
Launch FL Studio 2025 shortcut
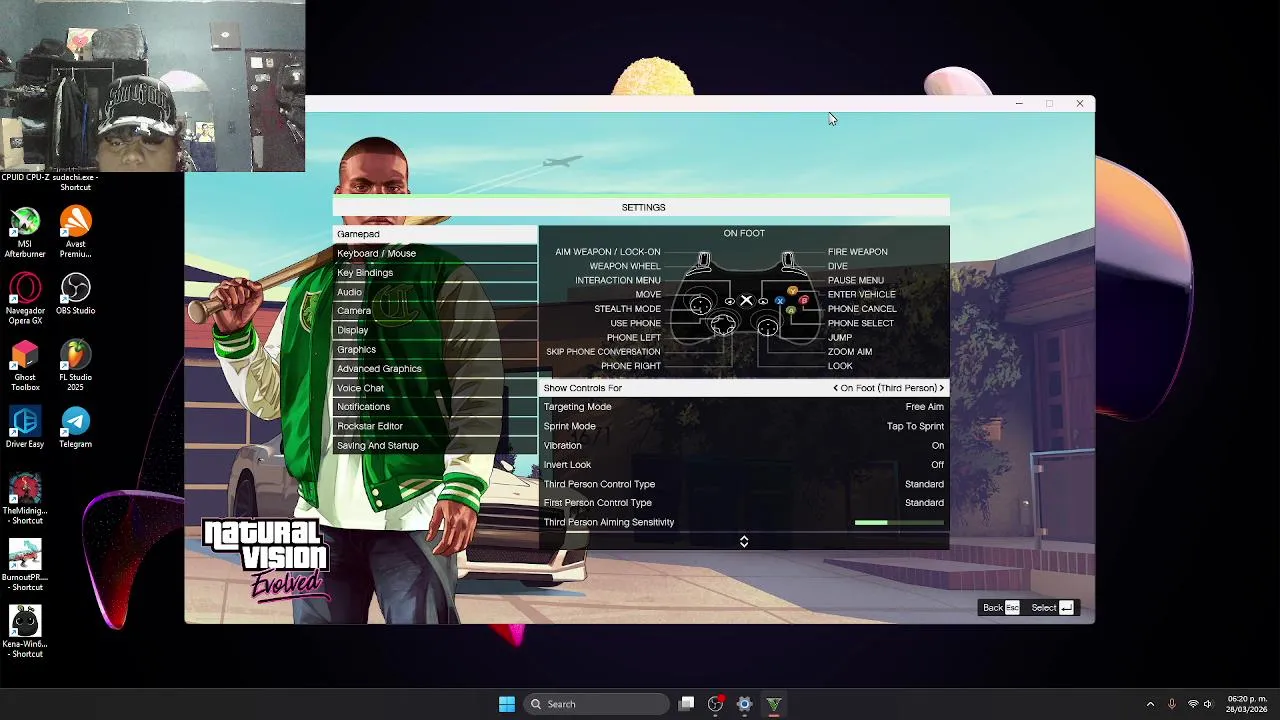tap(75, 366)
